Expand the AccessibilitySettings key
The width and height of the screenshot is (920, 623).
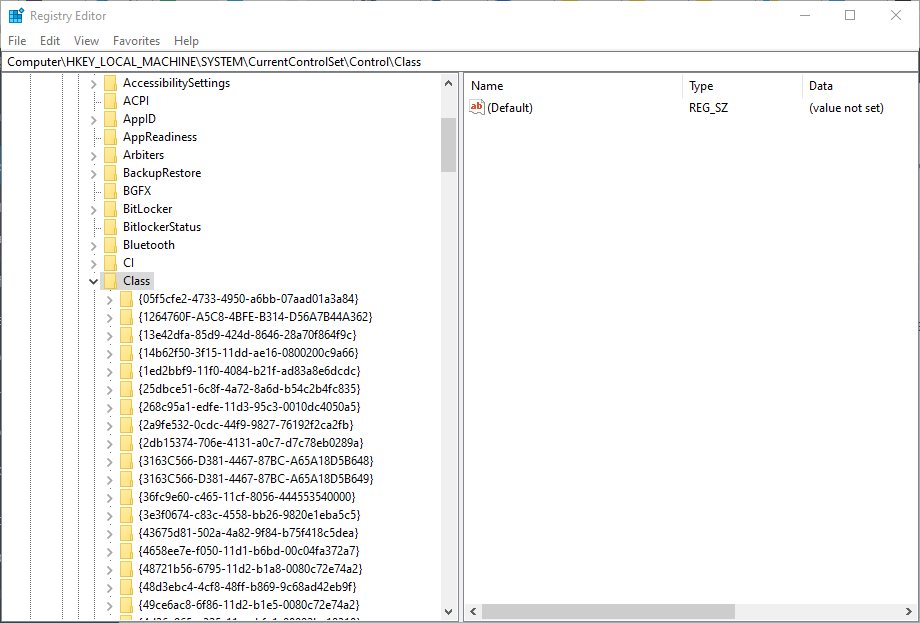pyautogui.click(x=93, y=84)
